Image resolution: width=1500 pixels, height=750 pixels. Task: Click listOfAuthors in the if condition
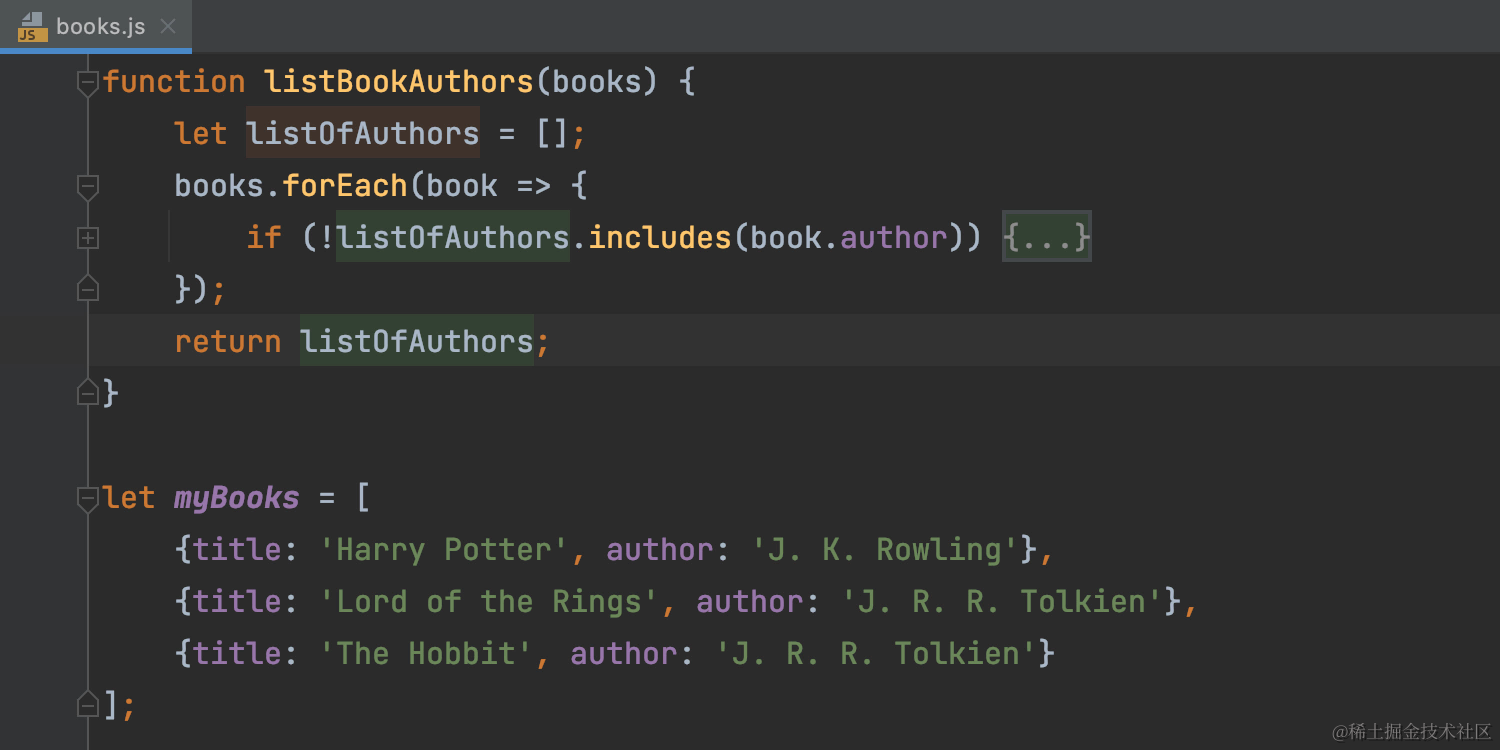tap(453, 237)
